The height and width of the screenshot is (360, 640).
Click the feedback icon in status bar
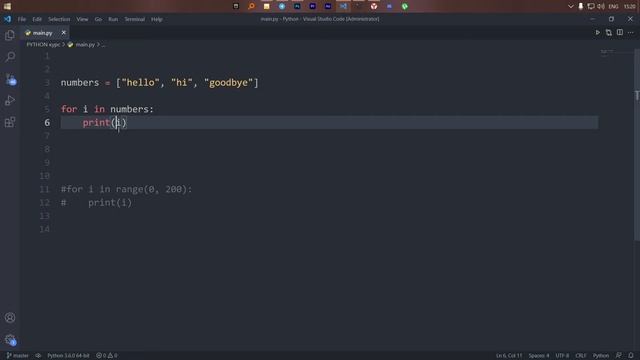tap(619, 356)
